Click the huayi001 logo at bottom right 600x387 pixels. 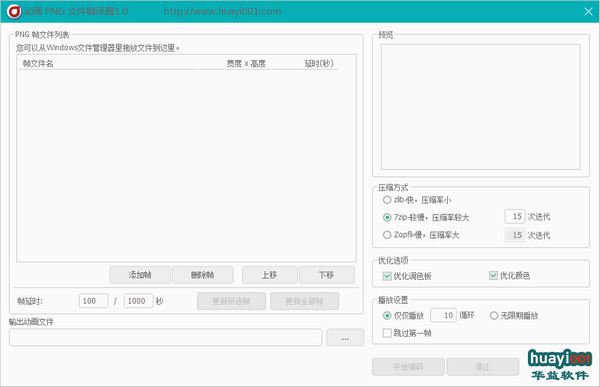559,365
